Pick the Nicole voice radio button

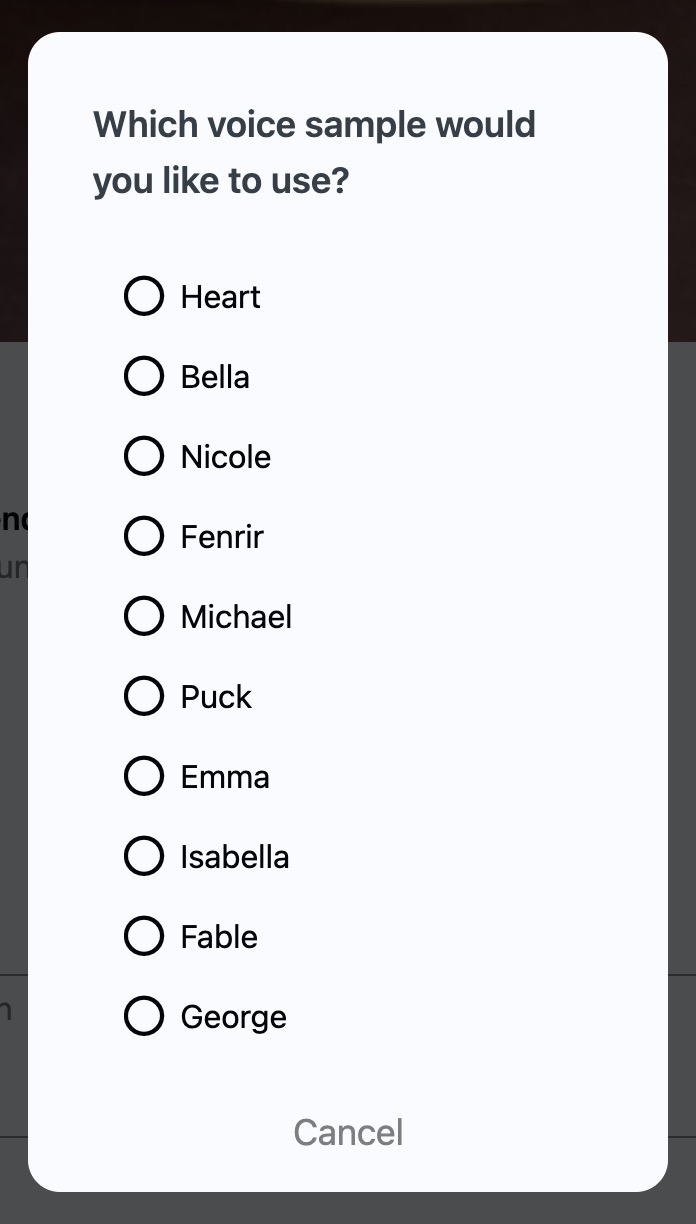point(144,456)
